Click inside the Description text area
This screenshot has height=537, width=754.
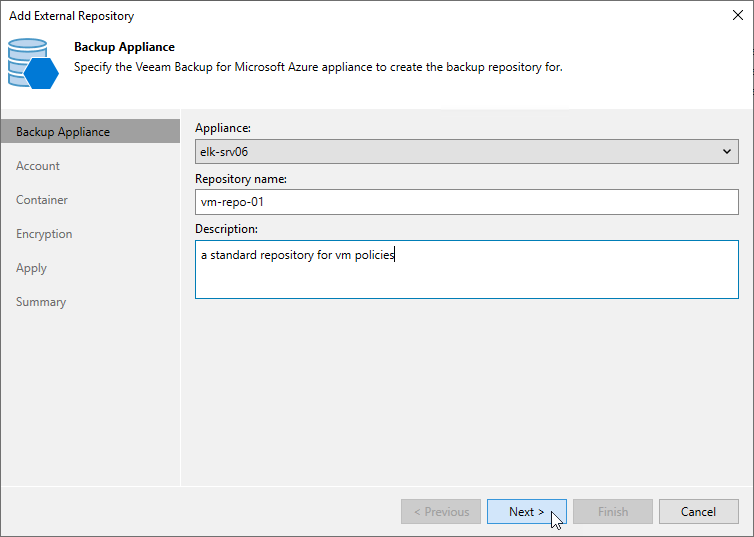pyautogui.click(x=466, y=269)
